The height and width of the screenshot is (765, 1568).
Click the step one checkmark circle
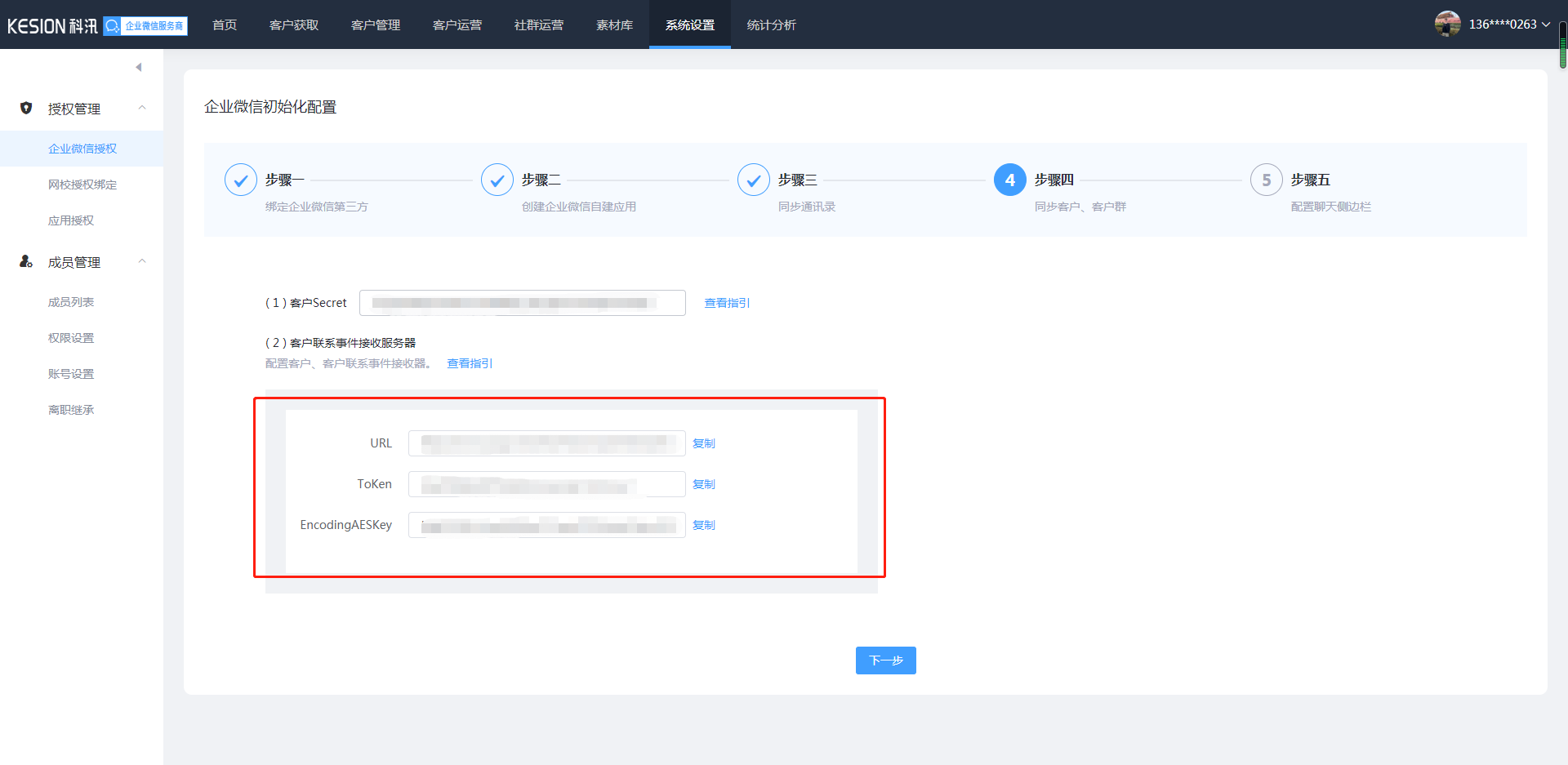[241, 180]
